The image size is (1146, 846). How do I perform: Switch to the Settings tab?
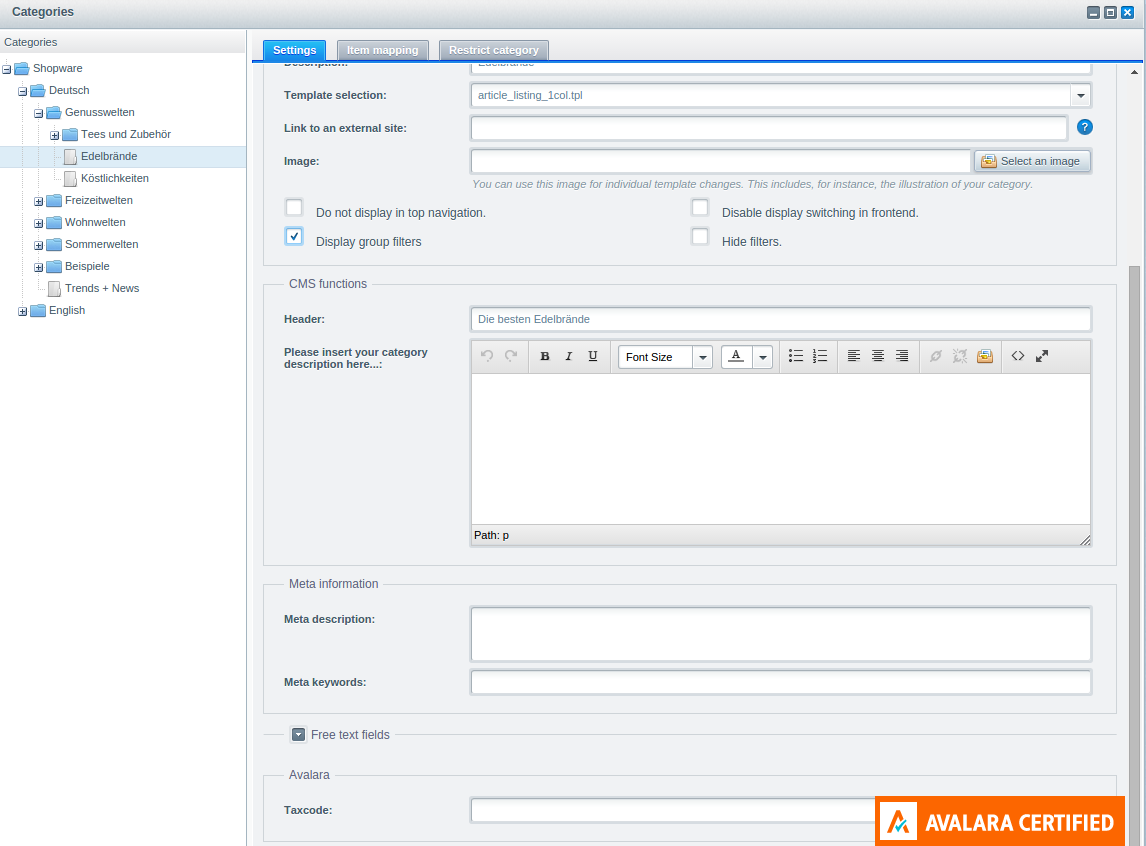coord(295,50)
